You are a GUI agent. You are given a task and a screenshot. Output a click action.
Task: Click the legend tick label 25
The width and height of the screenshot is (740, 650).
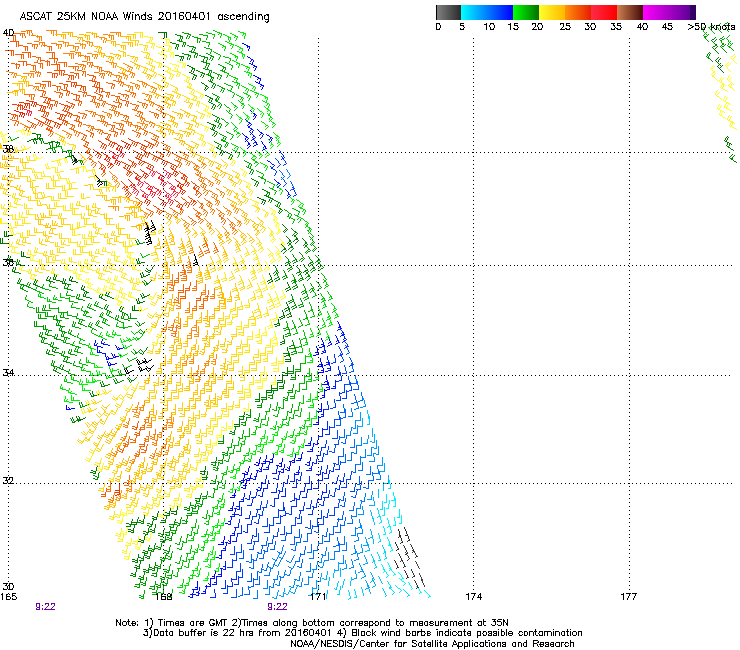(565, 27)
